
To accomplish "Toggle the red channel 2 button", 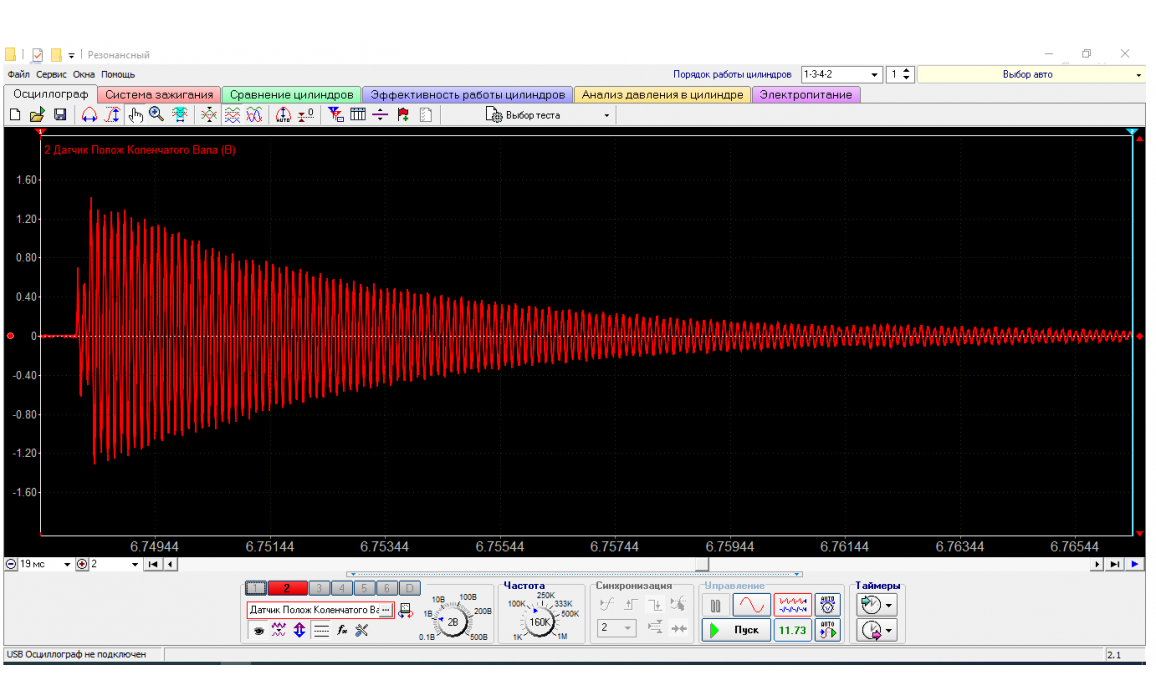I will click(287, 588).
